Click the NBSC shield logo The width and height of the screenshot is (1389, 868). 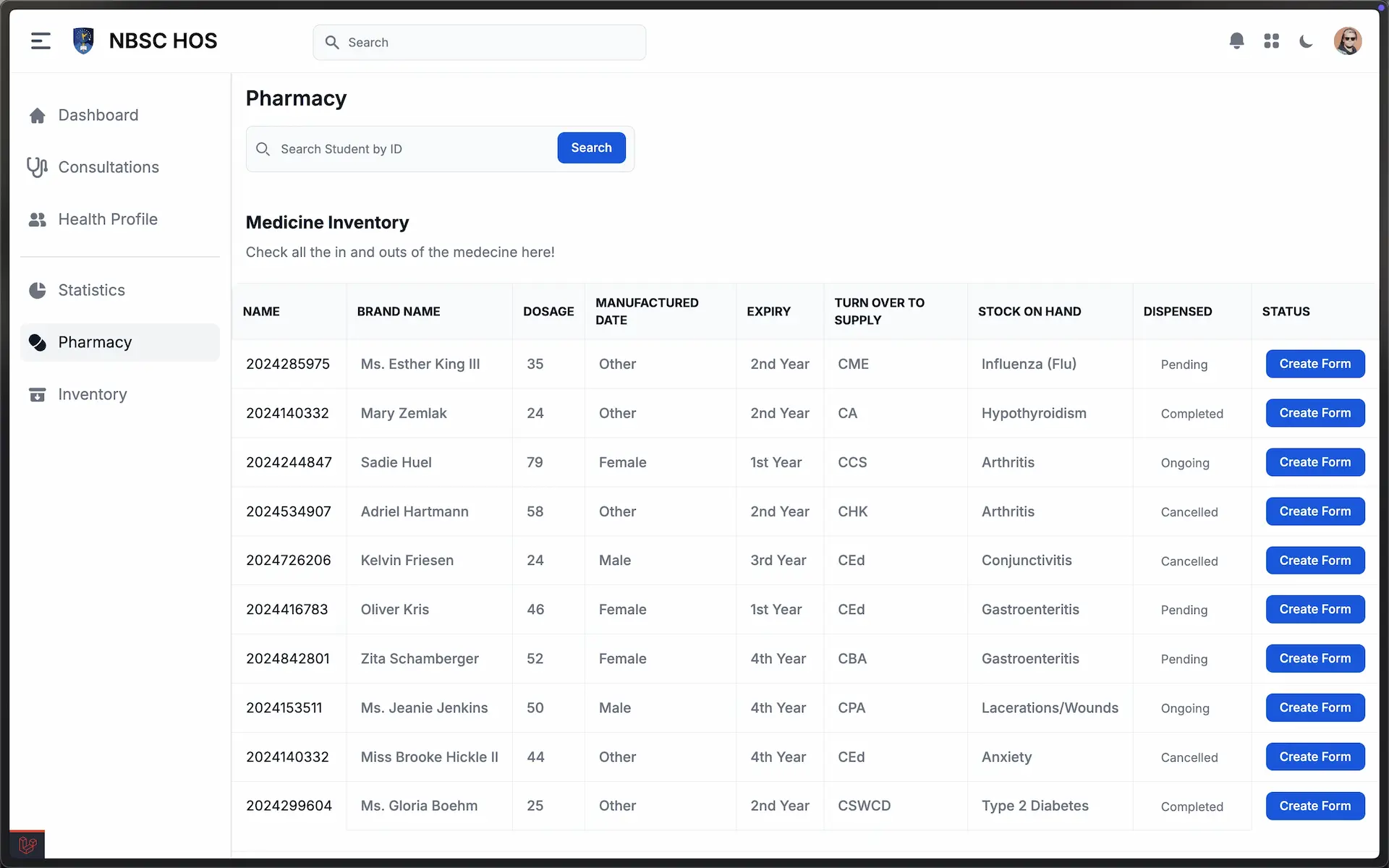[x=84, y=41]
